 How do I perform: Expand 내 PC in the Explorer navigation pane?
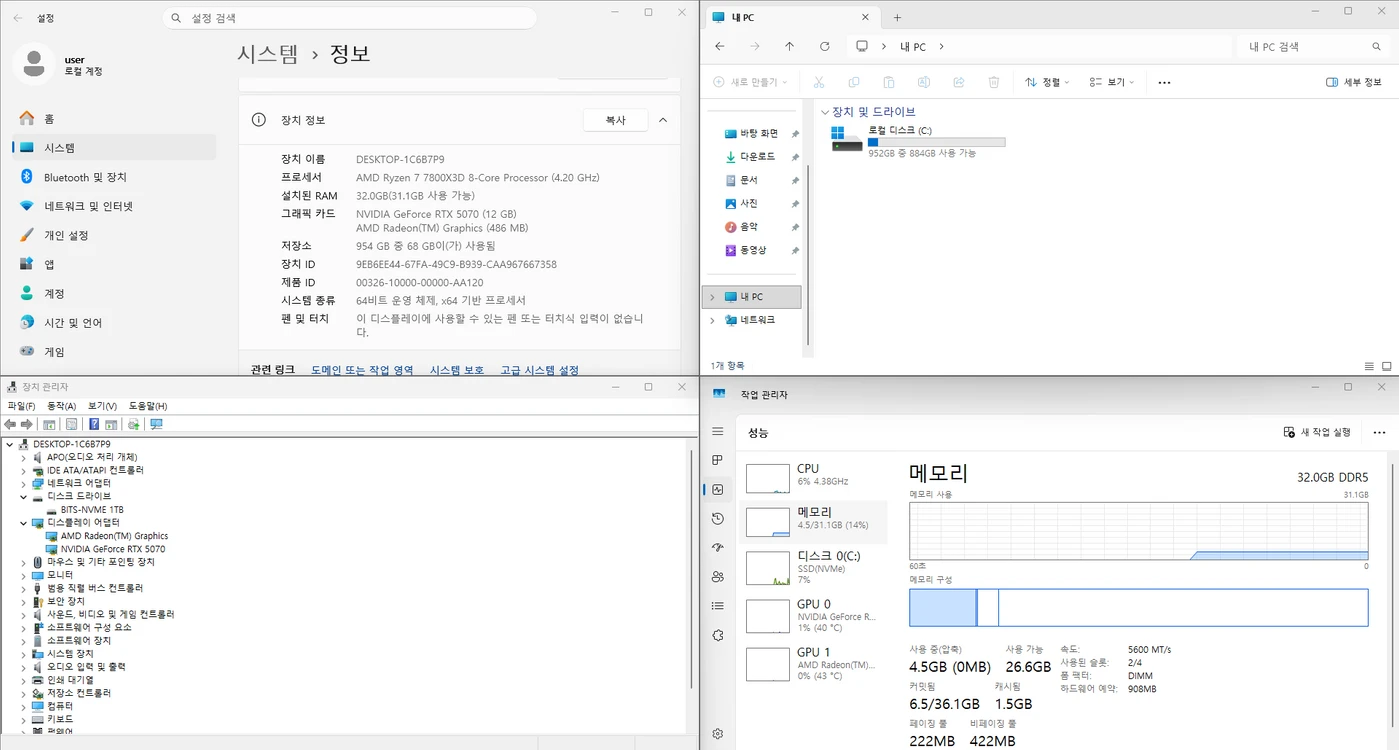(712, 297)
